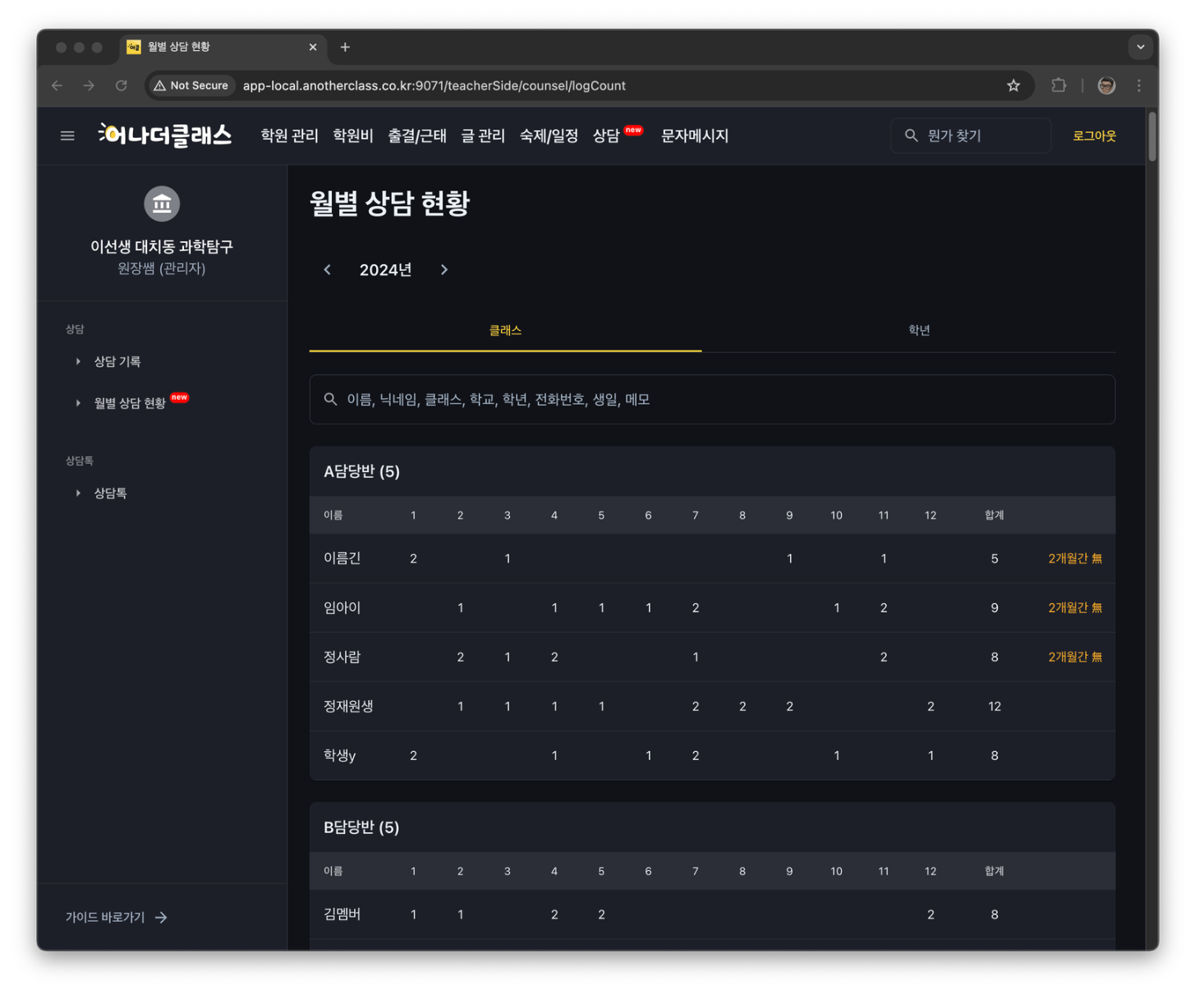
Task: Focus the name, nickname, class filter field
Action: click(712, 399)
